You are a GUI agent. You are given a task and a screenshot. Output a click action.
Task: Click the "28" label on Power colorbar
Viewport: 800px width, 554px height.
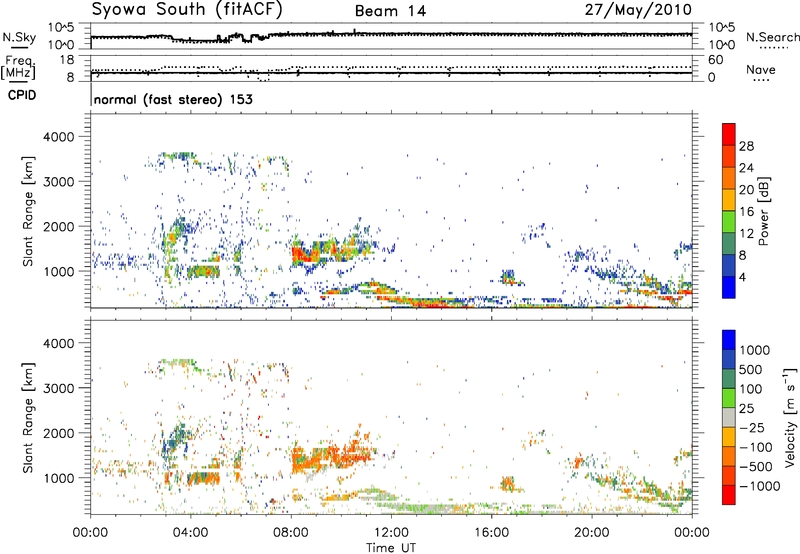746,146
